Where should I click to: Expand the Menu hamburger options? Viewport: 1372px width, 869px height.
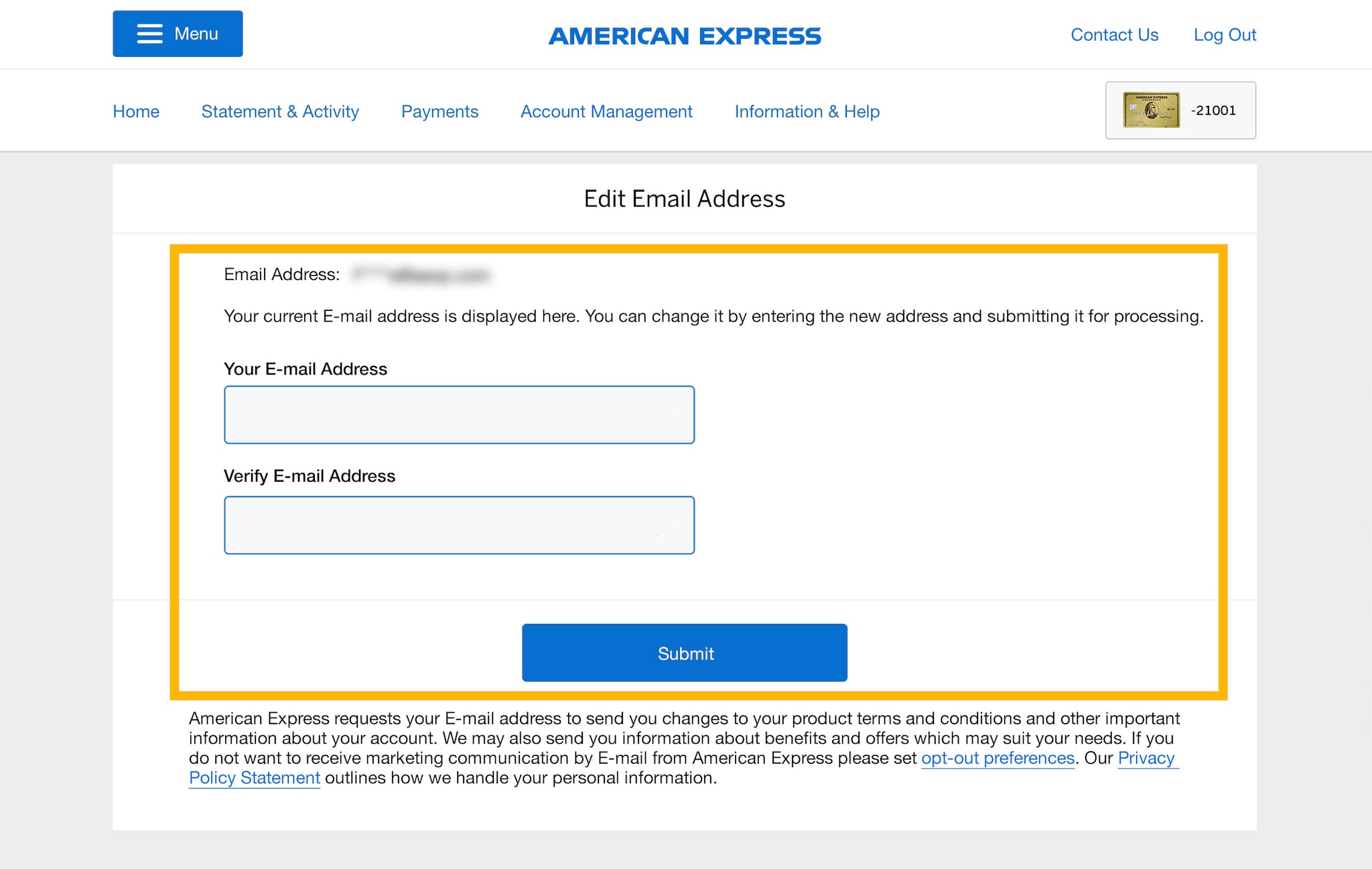(x=177, y=33)
